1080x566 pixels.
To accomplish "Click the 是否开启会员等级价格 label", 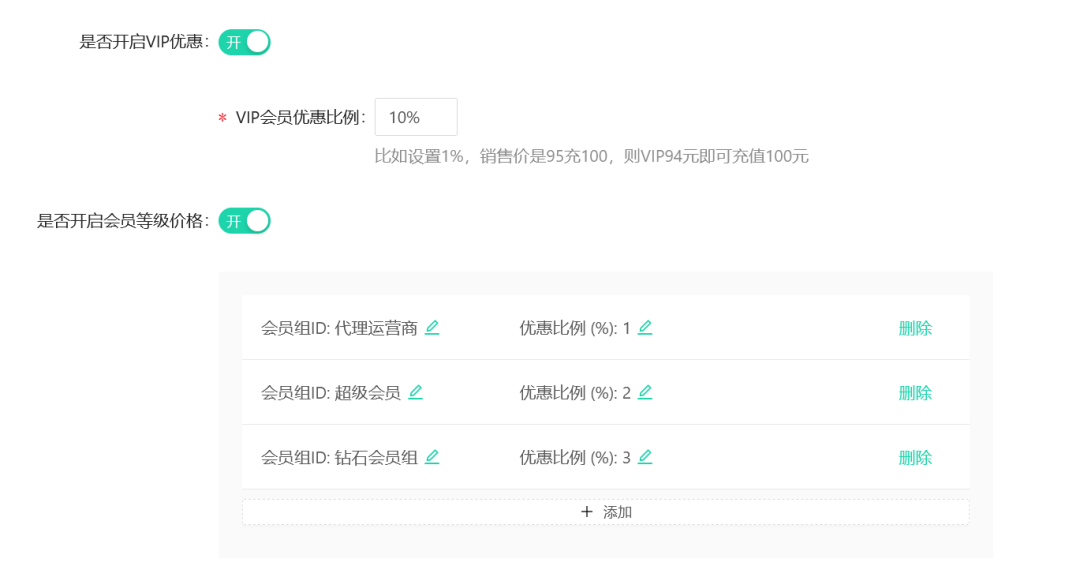I will (x=123, y=221).
